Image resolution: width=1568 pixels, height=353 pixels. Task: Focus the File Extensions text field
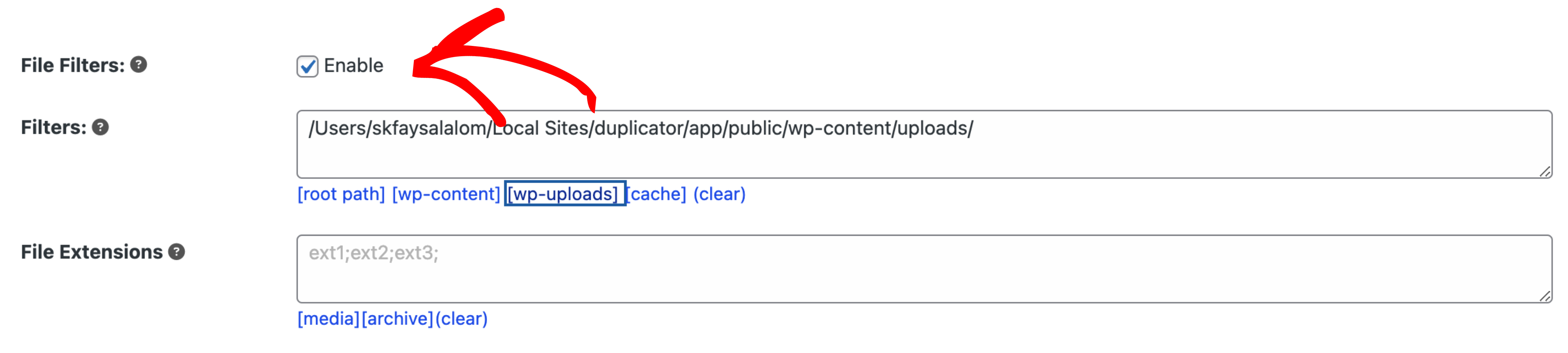tap(924, 269)
